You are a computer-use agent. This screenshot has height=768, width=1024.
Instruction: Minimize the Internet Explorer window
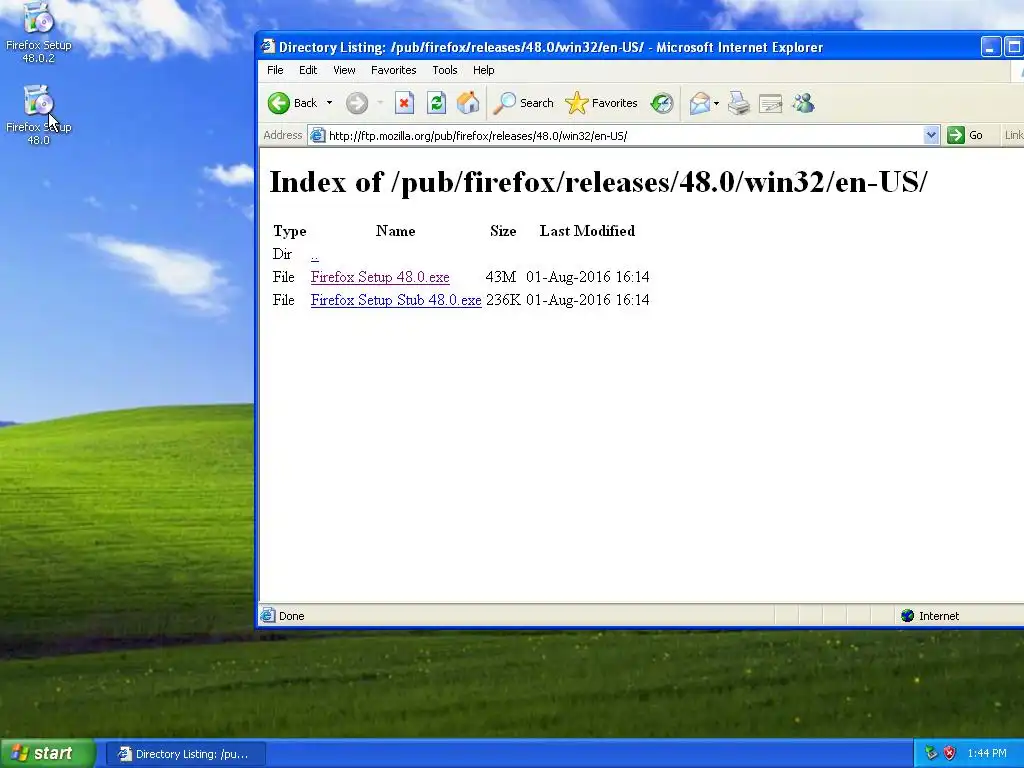point(991,47)
